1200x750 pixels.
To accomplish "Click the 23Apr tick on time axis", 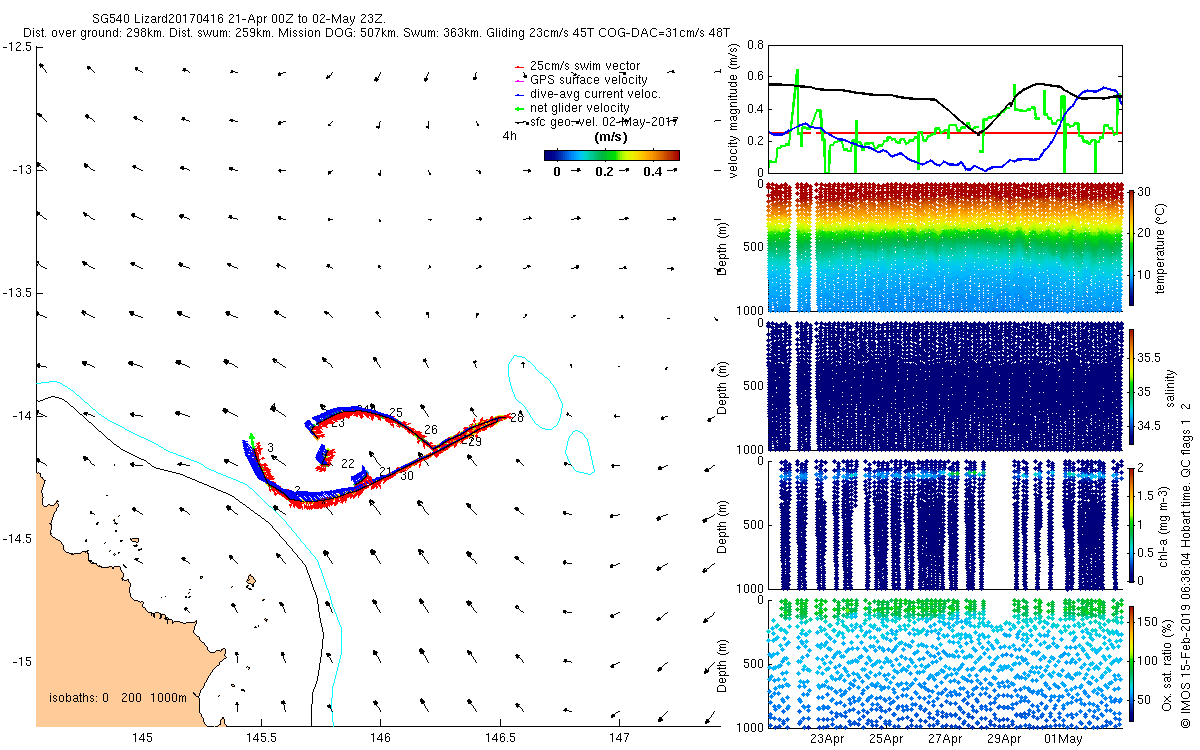I will [x=829, y=740].
